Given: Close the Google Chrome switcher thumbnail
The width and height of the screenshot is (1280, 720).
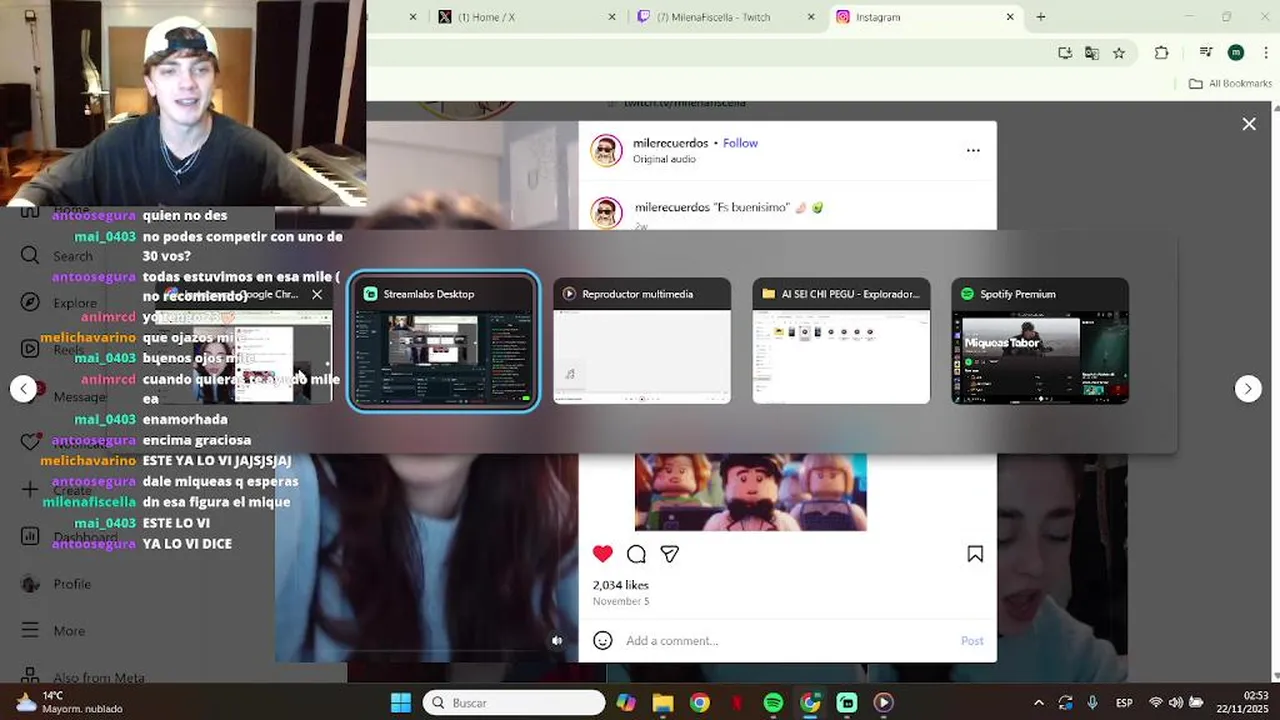Looking at the screenshot, I should coord(317,295).
